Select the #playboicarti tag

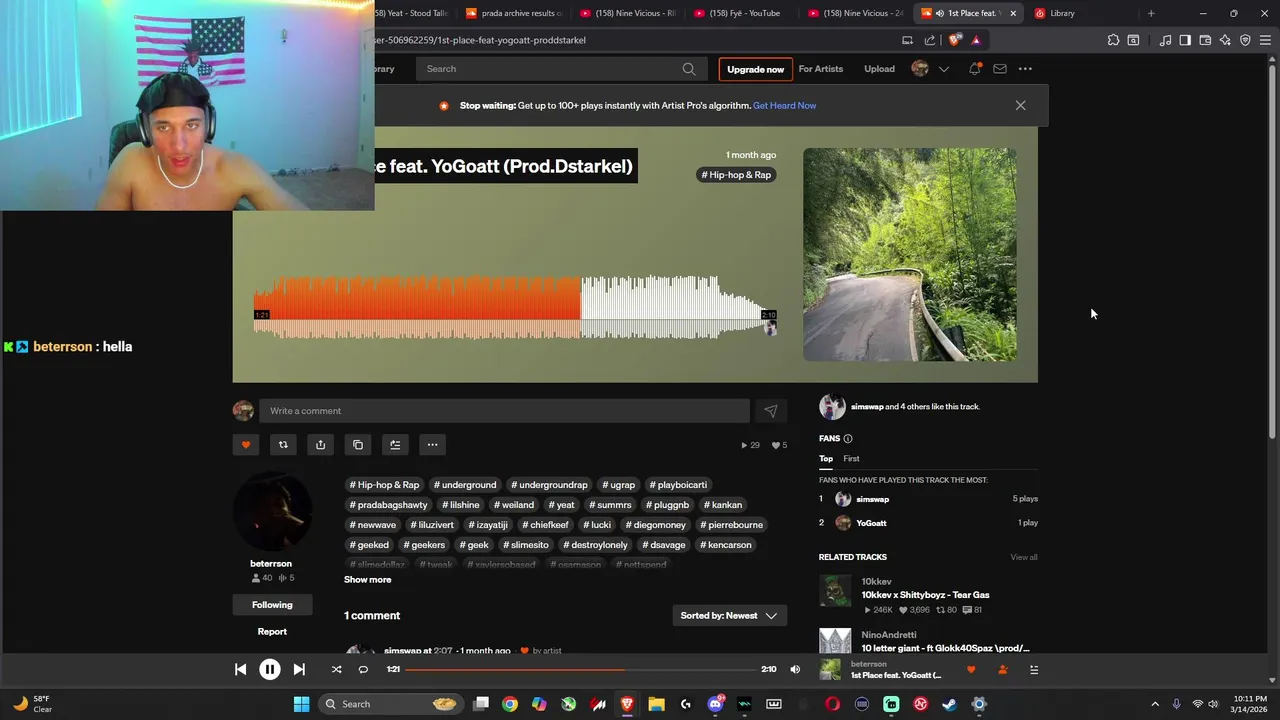(x=678, y=485)
